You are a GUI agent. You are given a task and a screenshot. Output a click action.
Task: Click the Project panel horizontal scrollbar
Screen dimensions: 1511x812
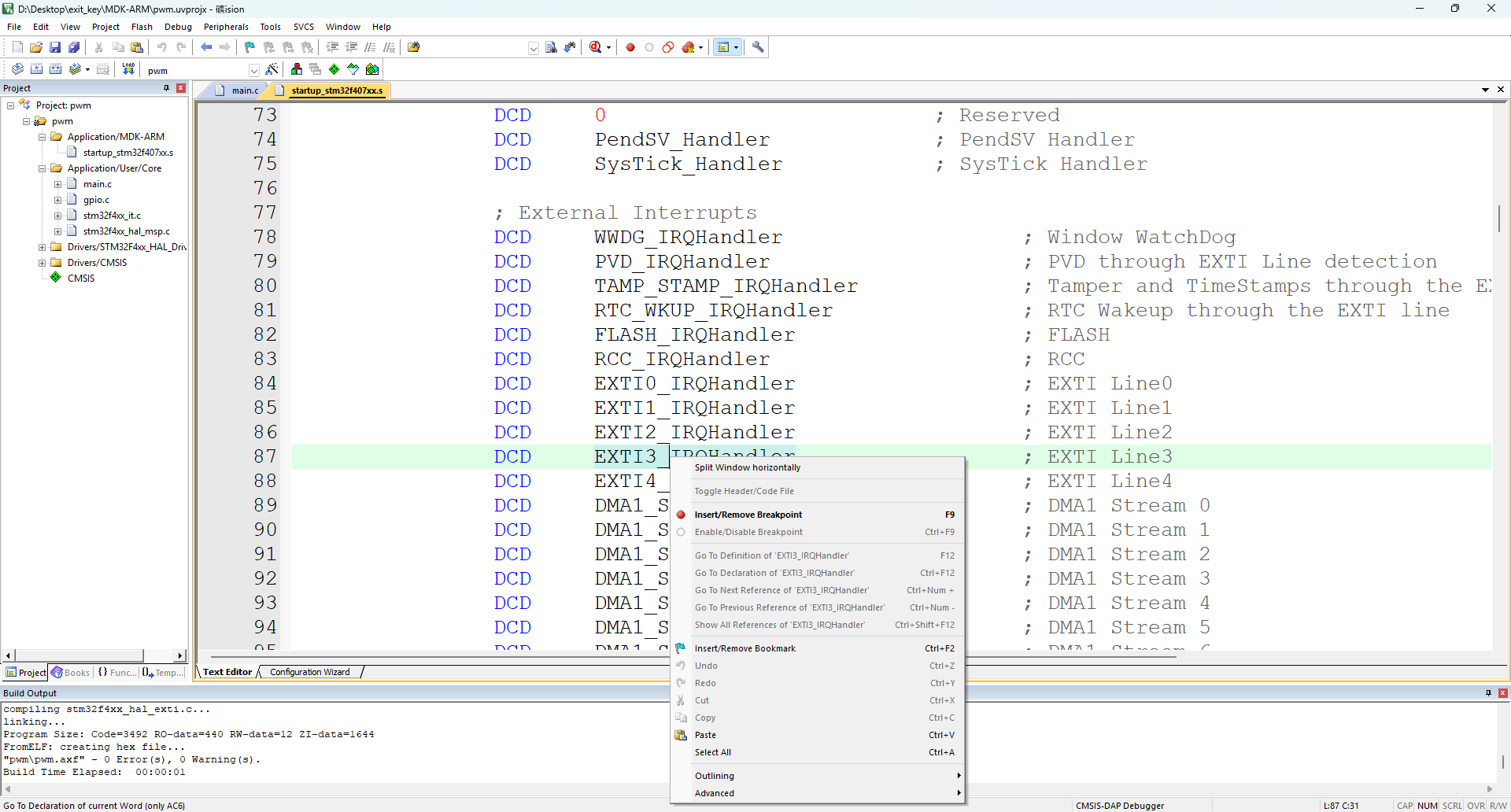pos(94,655)
